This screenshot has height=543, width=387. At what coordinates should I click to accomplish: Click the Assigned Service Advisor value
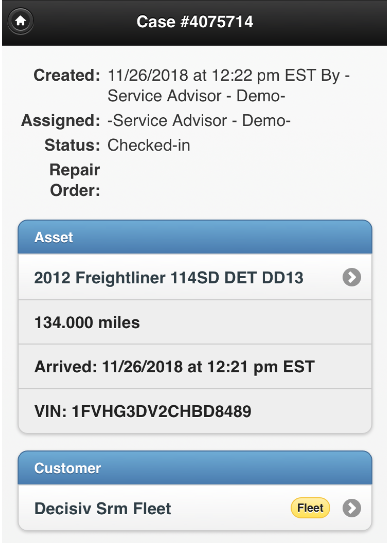pos(199,121)
